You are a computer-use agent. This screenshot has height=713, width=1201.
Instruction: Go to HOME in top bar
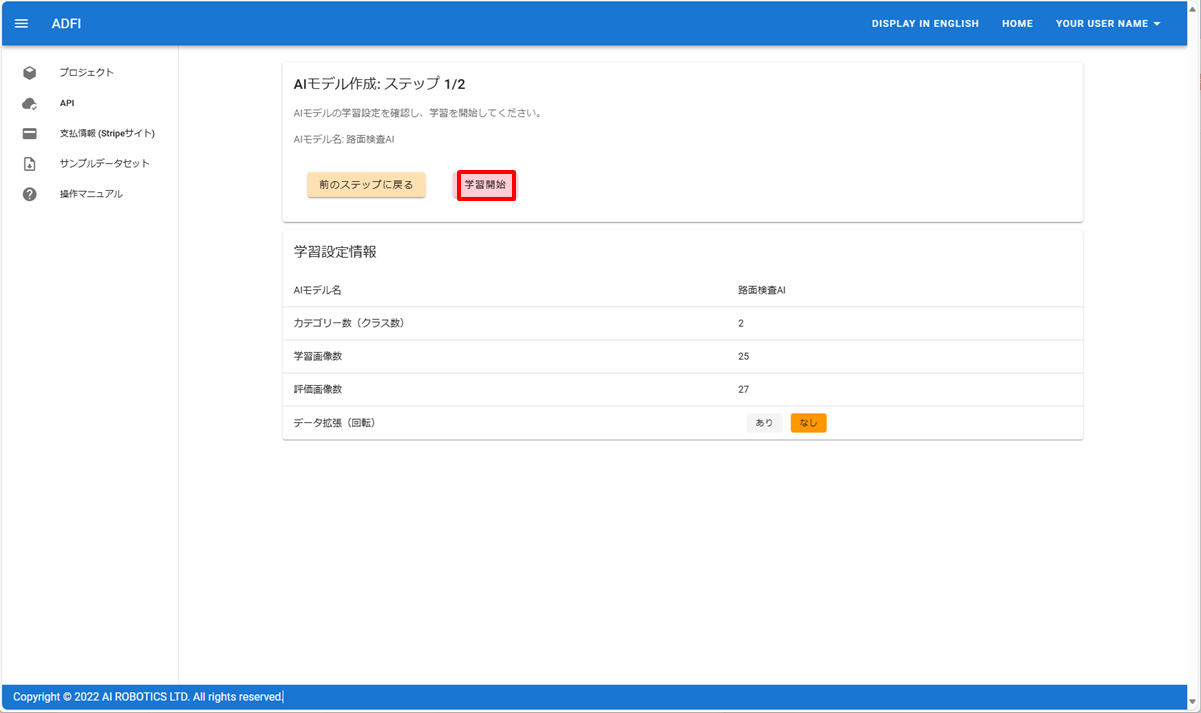tap(1017, 24)
